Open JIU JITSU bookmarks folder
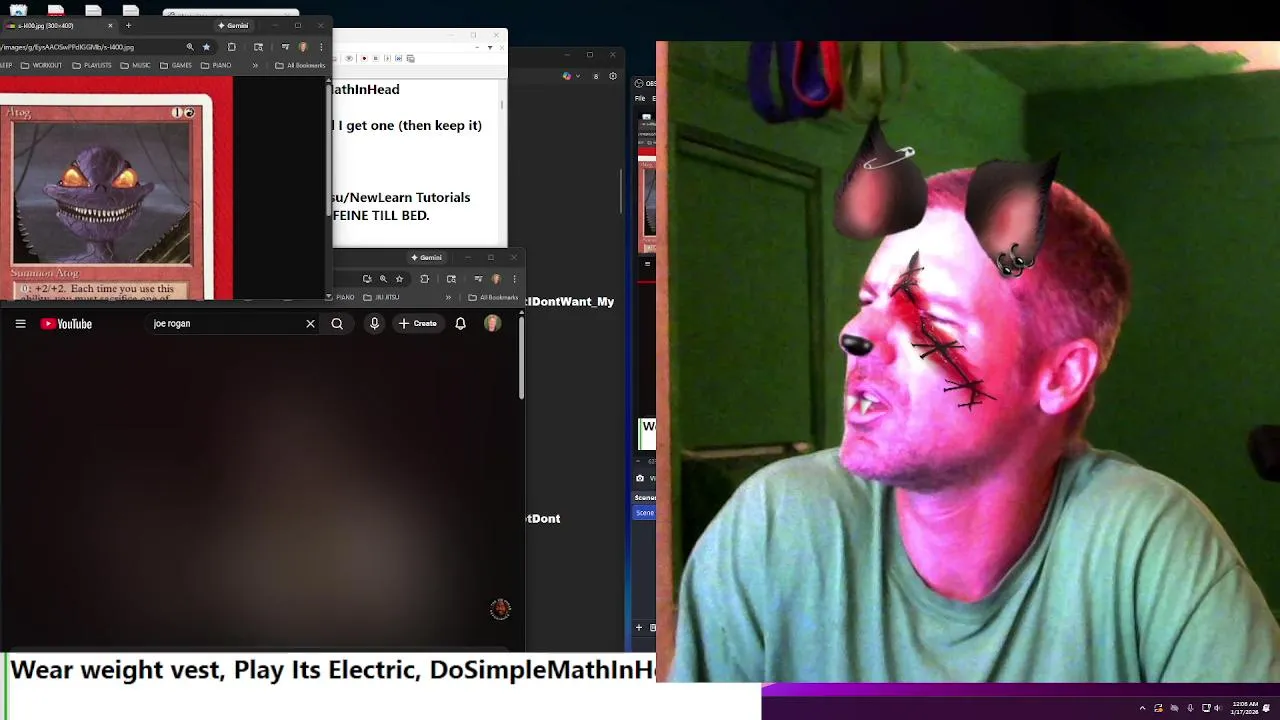 (381, 297)
